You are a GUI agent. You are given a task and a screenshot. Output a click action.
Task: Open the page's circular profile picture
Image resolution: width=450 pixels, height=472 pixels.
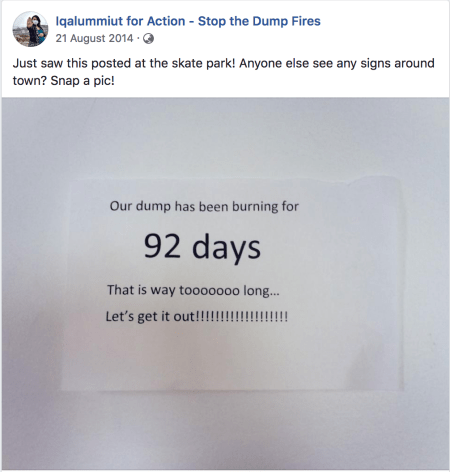click(x=30, y=29)
